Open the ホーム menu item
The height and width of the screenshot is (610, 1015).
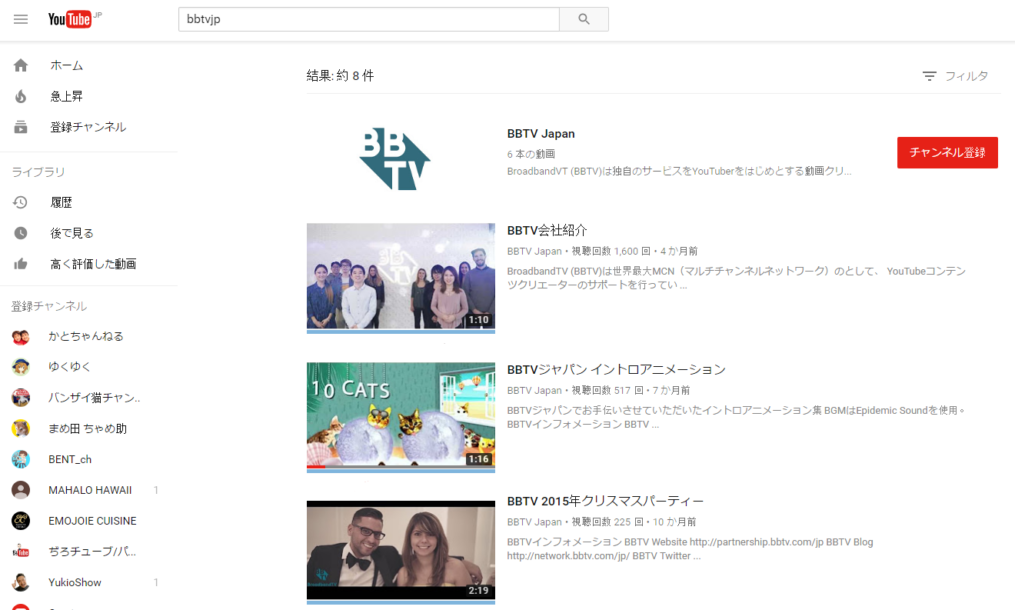click(x=67, y=65)
